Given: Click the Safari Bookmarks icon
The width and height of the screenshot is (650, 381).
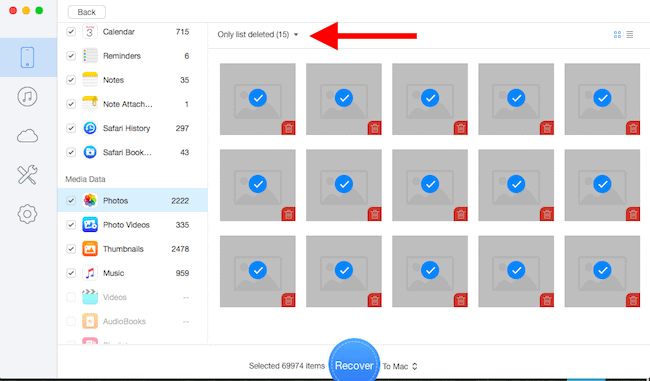Looking at the screenshot, I should pos(90,152).
